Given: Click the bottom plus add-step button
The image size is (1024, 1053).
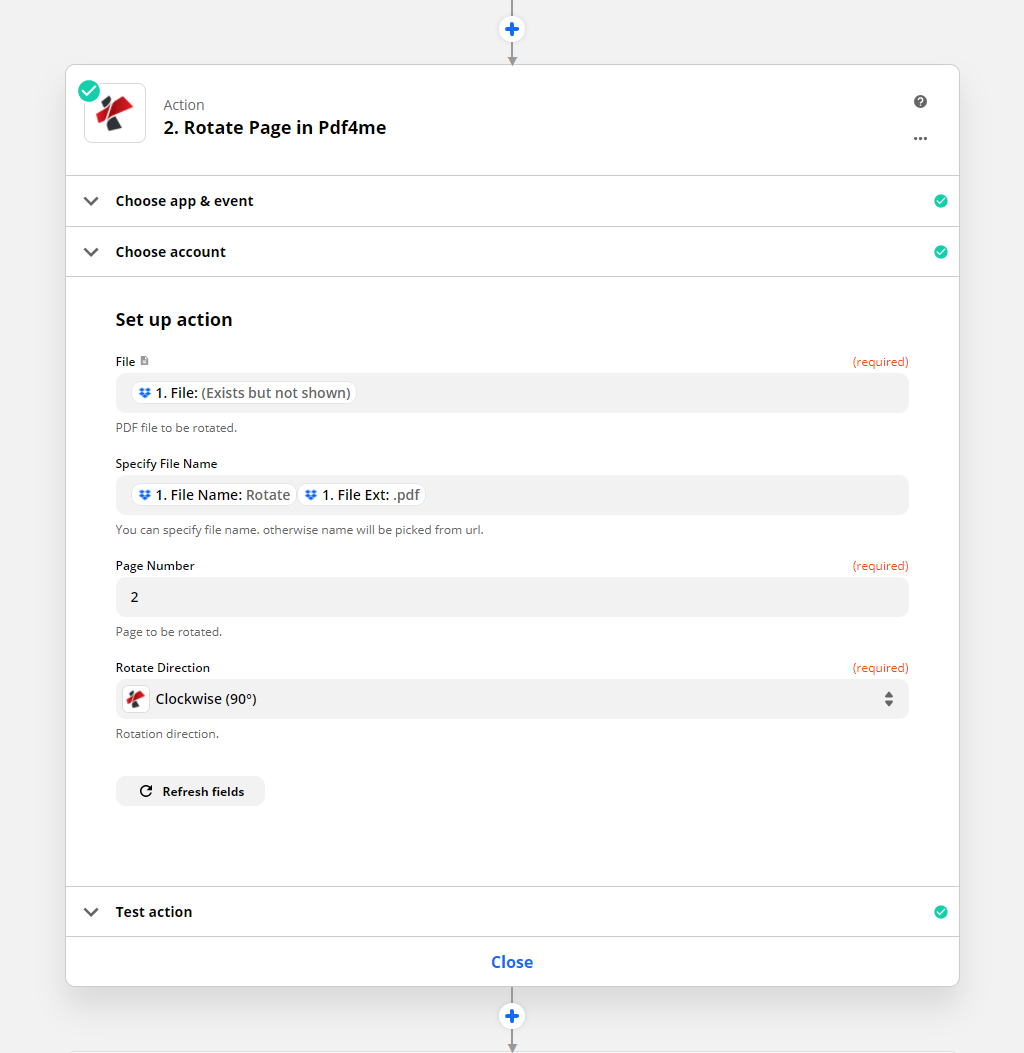Looking at the screenshot, I should click(x=512, y=1016).
